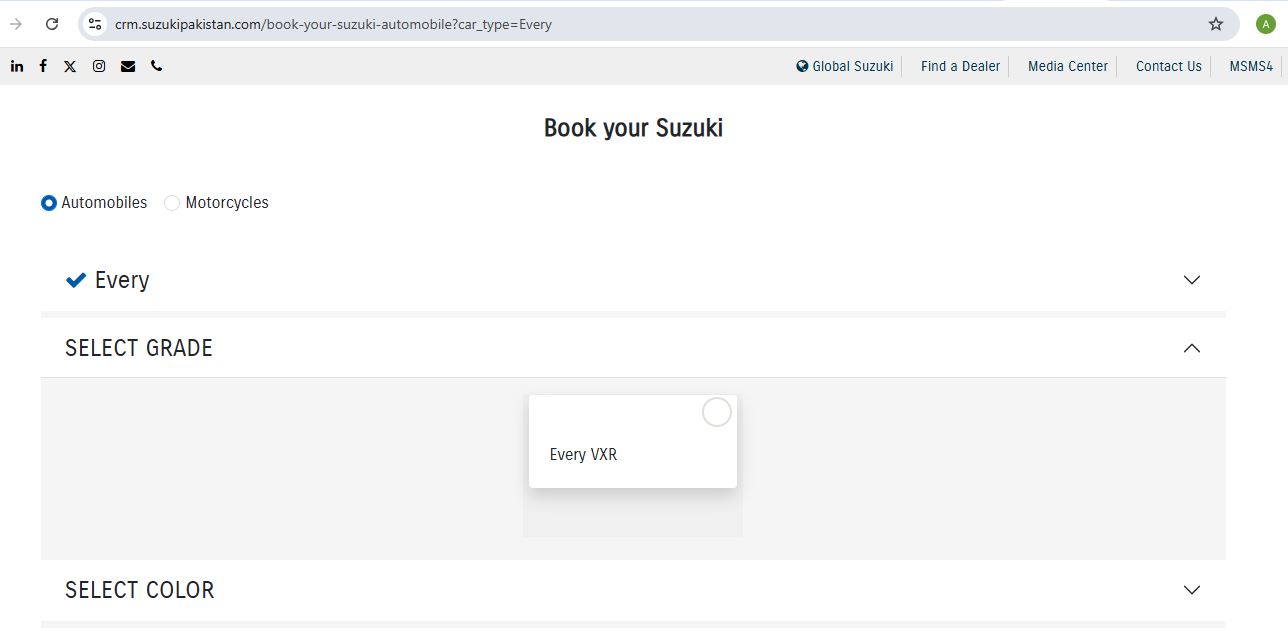Open the Contact Us link

(x=1168, y=66)
